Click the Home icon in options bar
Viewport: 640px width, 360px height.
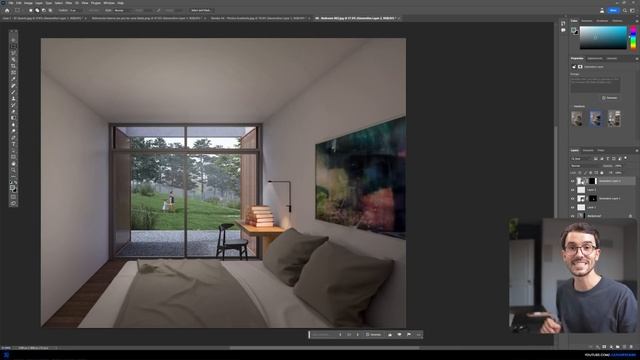coord(7,10)
